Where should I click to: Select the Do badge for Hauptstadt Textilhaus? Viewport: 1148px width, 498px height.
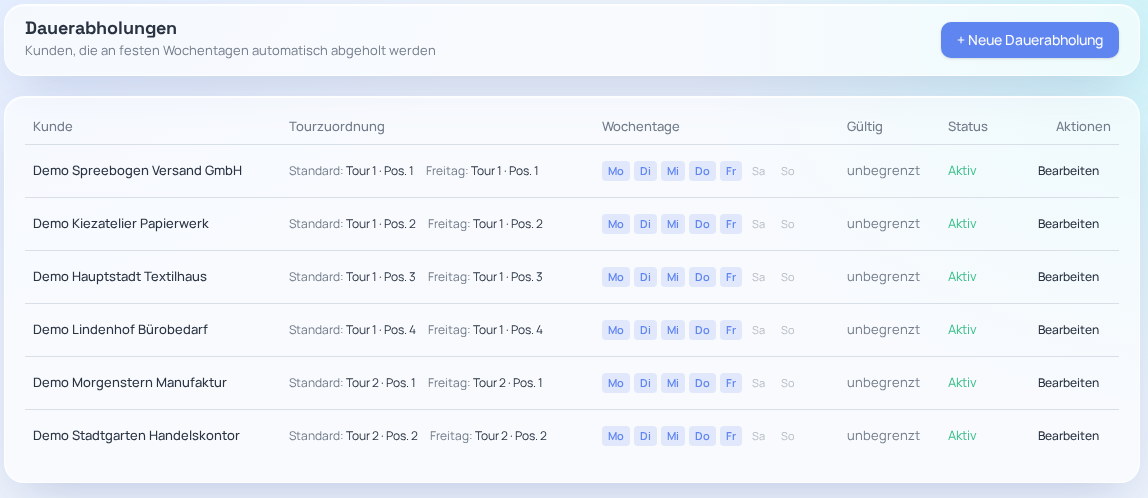[702, 277]
